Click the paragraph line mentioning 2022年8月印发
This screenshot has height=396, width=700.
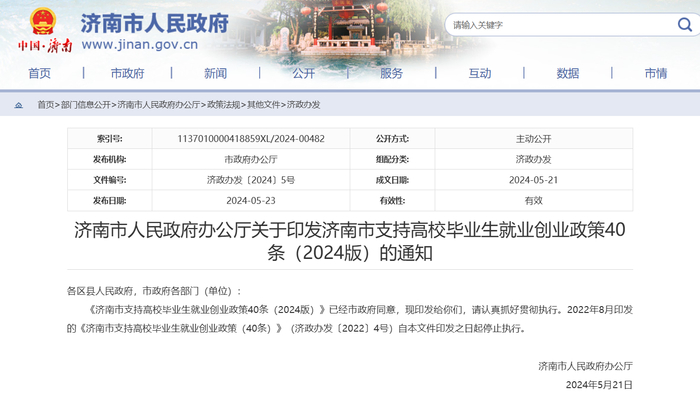(x=360, y=310)
